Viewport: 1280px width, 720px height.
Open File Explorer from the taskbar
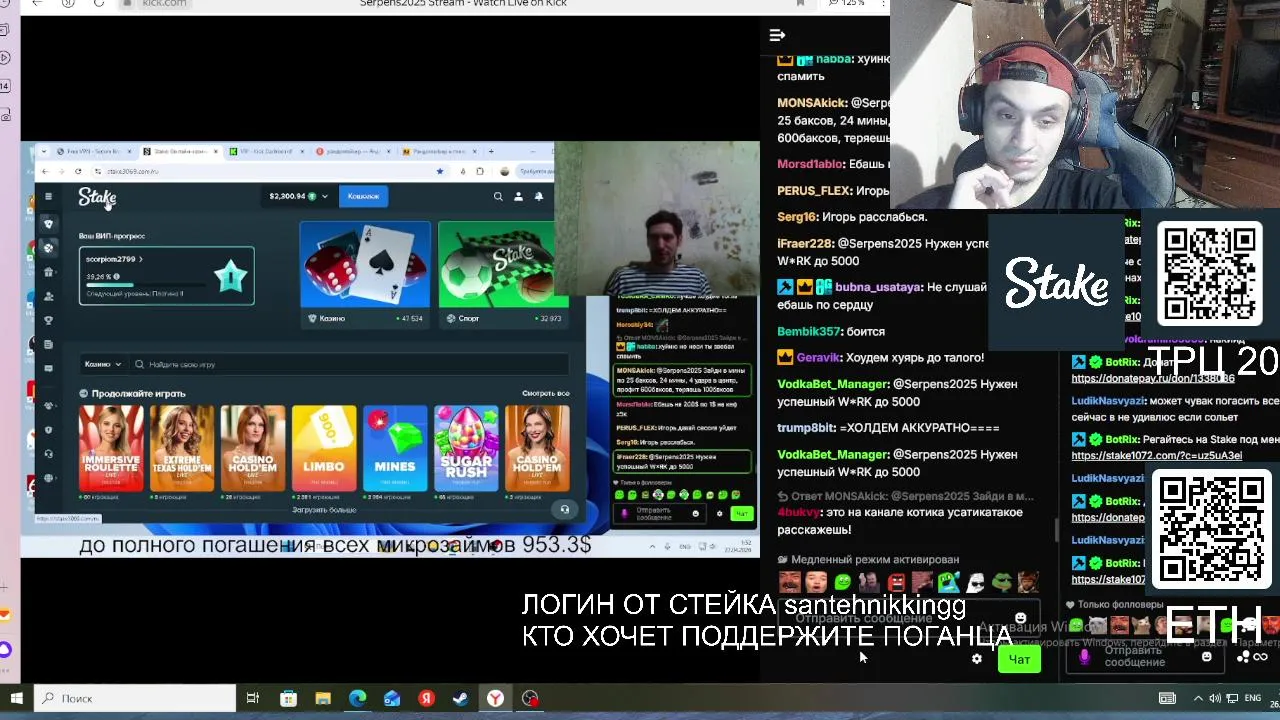point(323,698)
